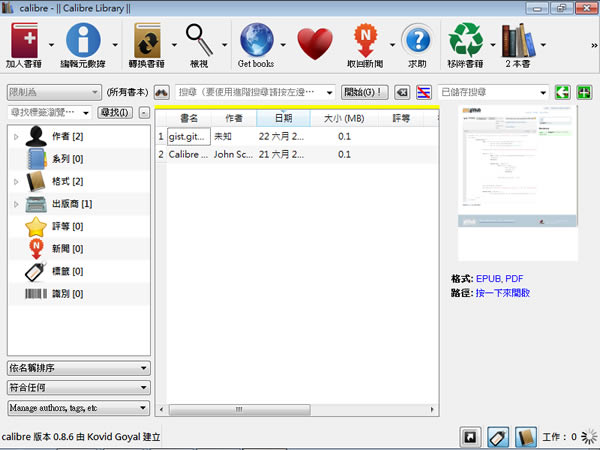Toggle the tag browser panel button
This screenshot has width=600, height=450.
pyautogui.click(x=497, y=437)
